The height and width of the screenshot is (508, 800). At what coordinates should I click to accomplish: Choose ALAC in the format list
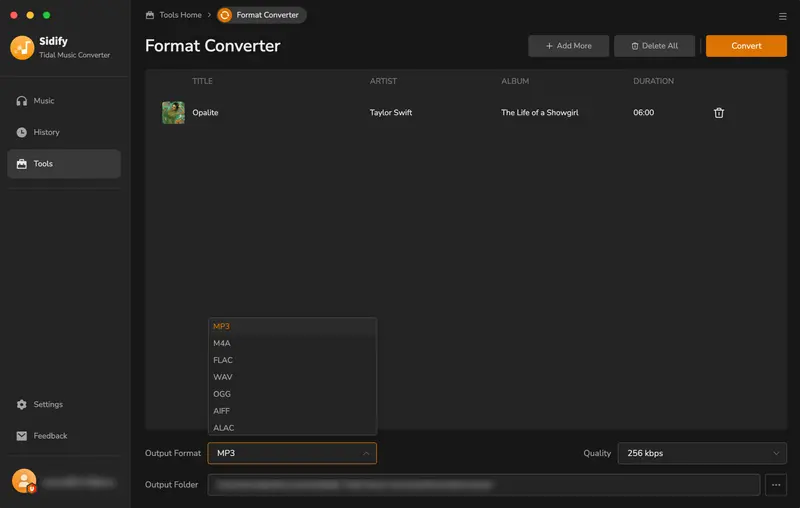point(292,427)
